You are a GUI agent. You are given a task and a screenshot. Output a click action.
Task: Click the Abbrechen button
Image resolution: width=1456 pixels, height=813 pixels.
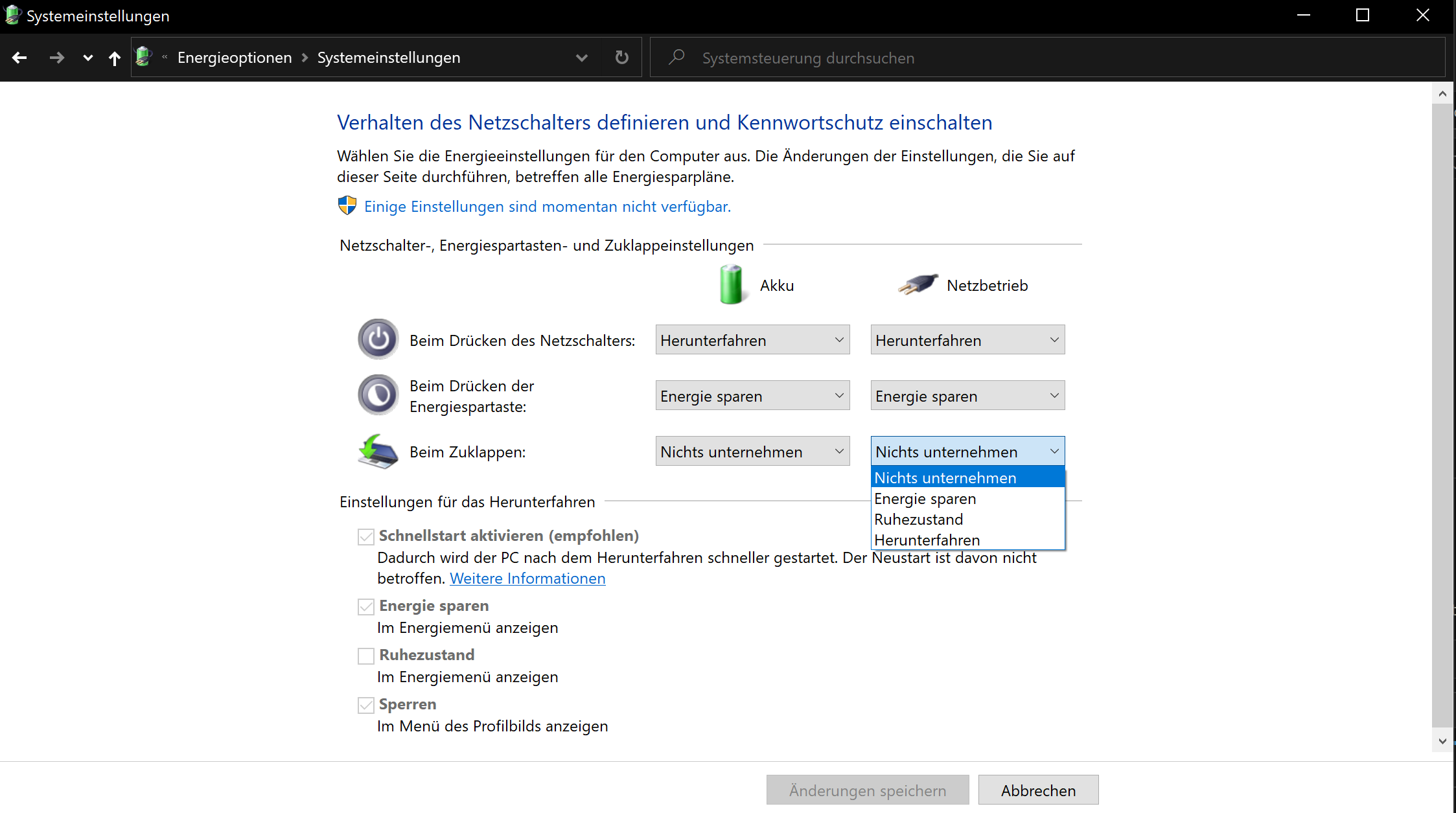tap(1038, 790)
